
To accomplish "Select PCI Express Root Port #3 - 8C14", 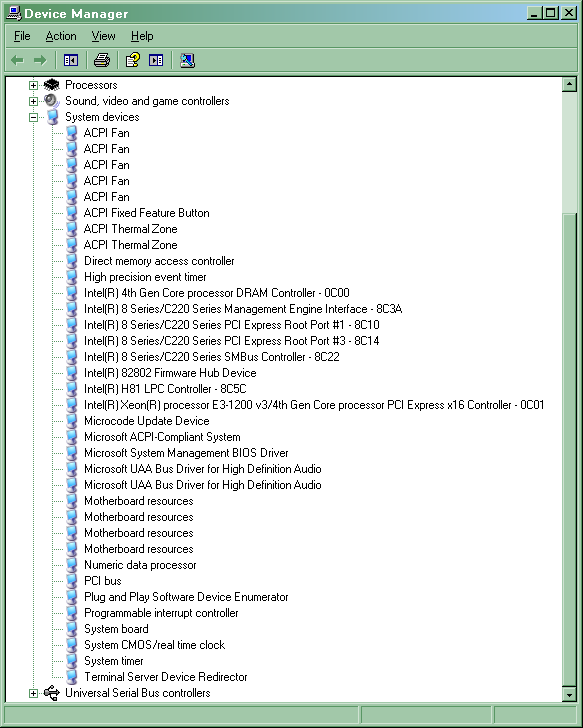I will [232, 341].
